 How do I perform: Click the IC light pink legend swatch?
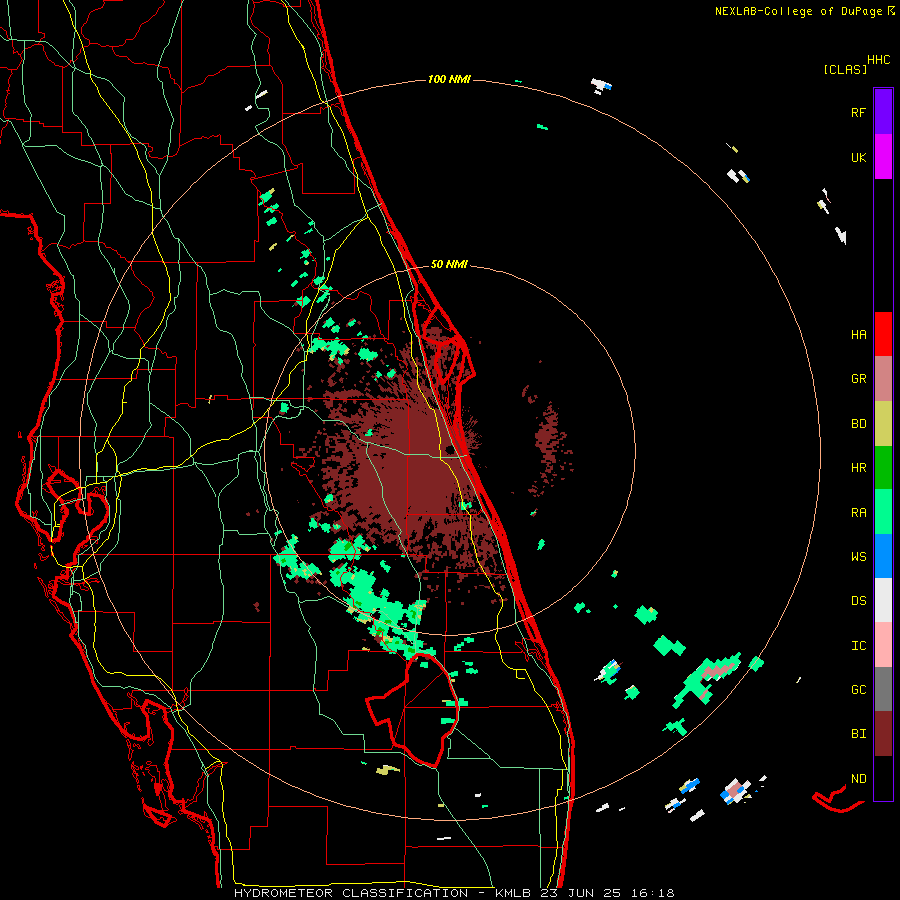[x=883, y=645]
